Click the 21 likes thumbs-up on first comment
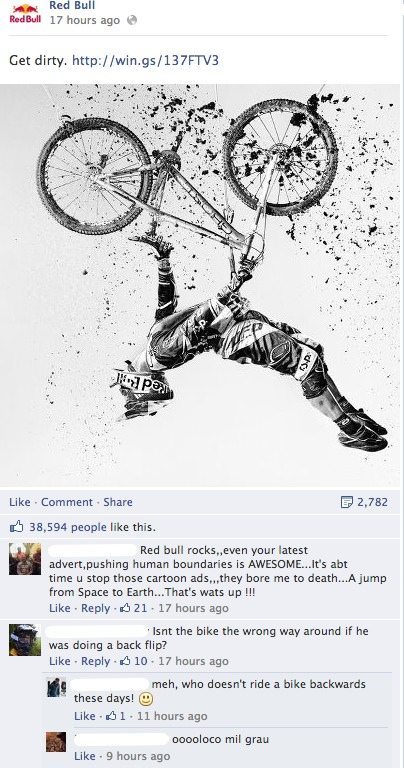404x768 pixels. pos(124,608)
